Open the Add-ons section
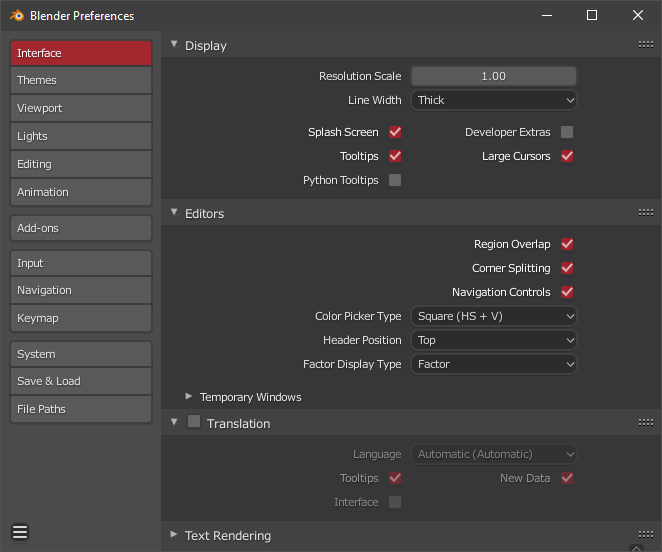 81,228
